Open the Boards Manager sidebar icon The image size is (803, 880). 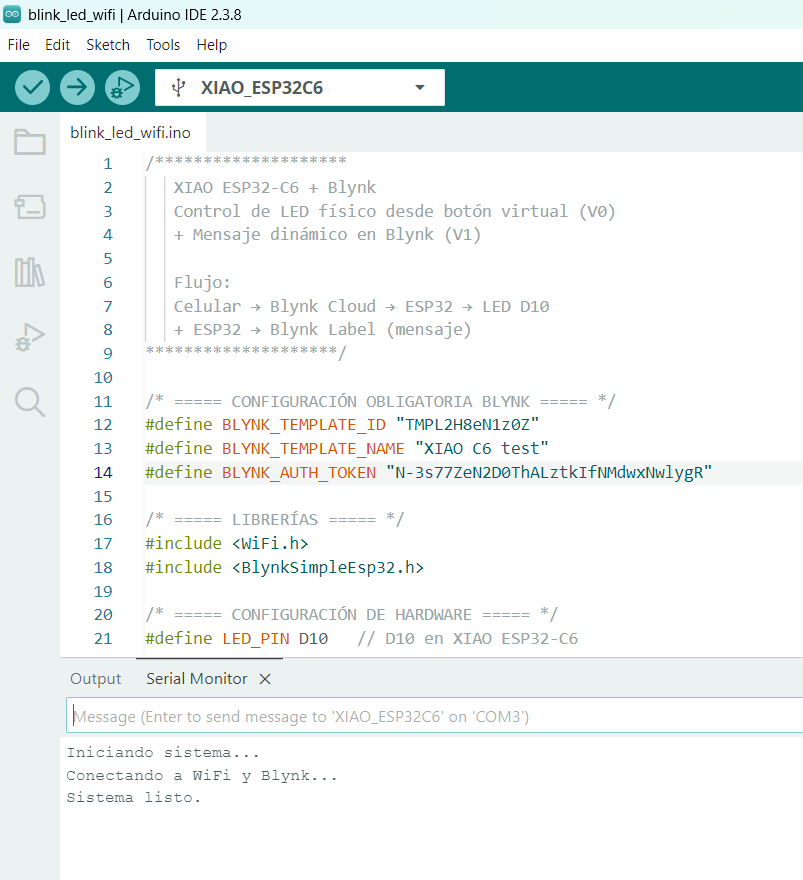click(30, 207)
